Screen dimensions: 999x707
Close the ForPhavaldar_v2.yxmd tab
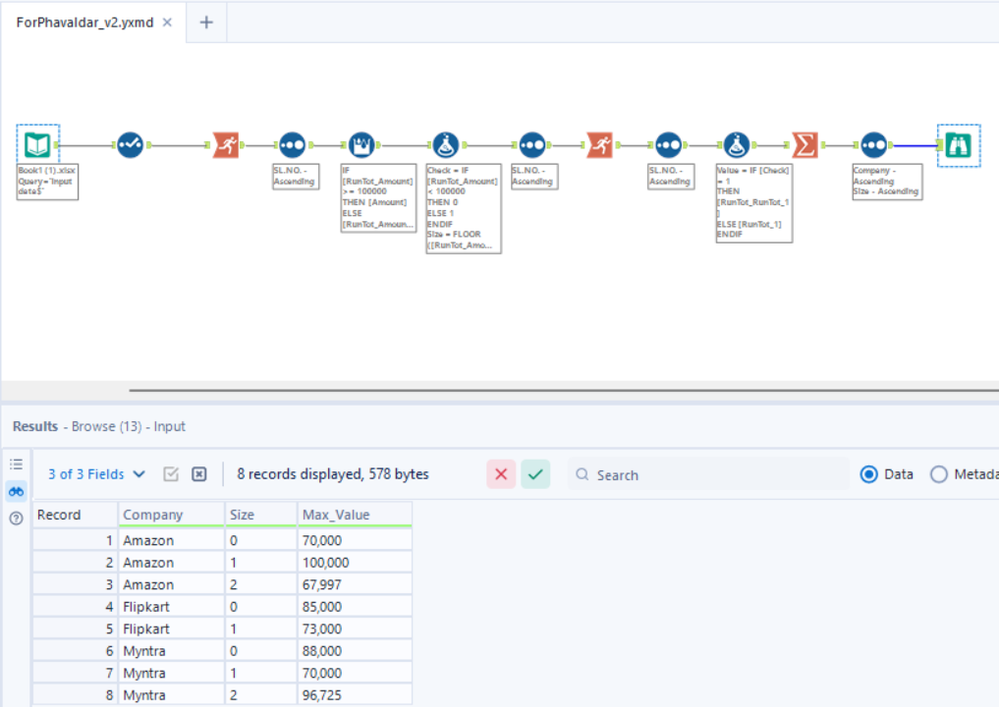[167, 22]
